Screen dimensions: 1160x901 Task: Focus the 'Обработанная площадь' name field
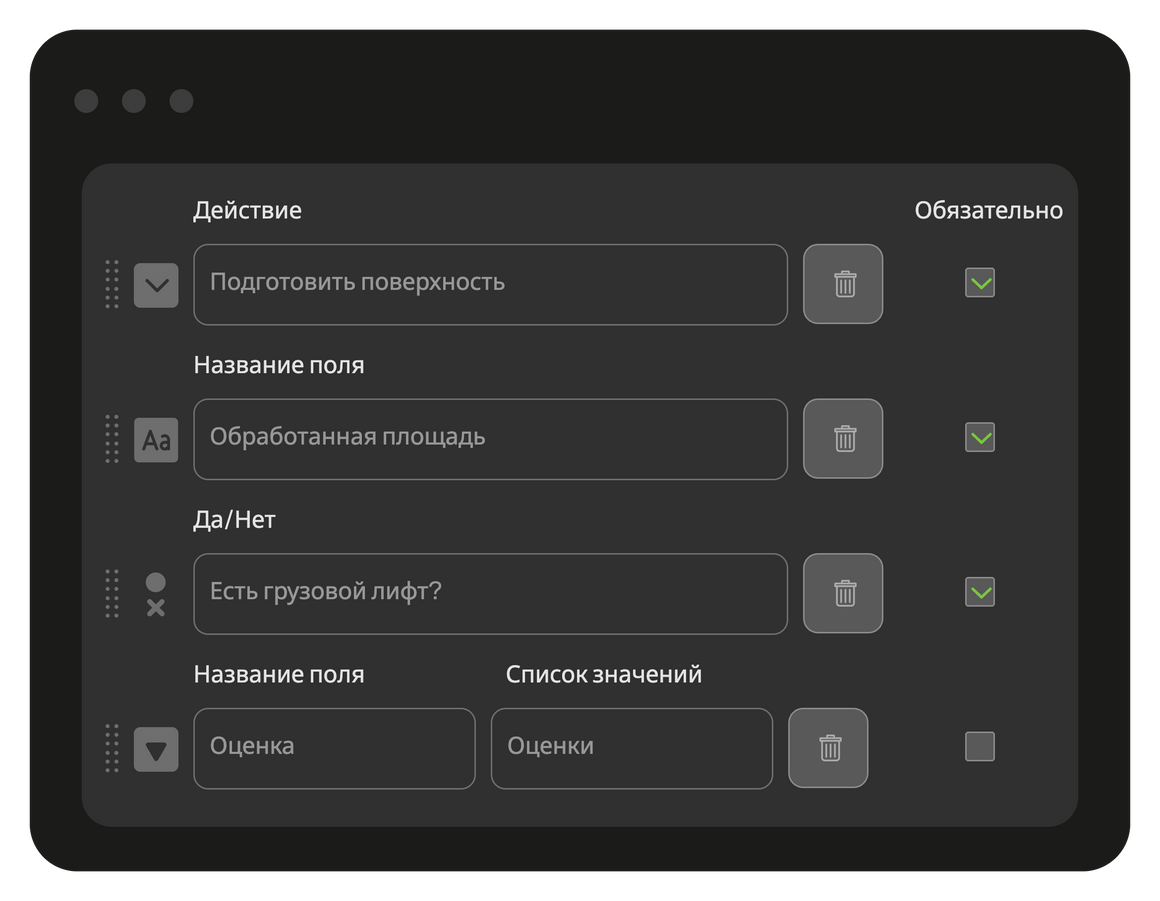tap(490, 439)
